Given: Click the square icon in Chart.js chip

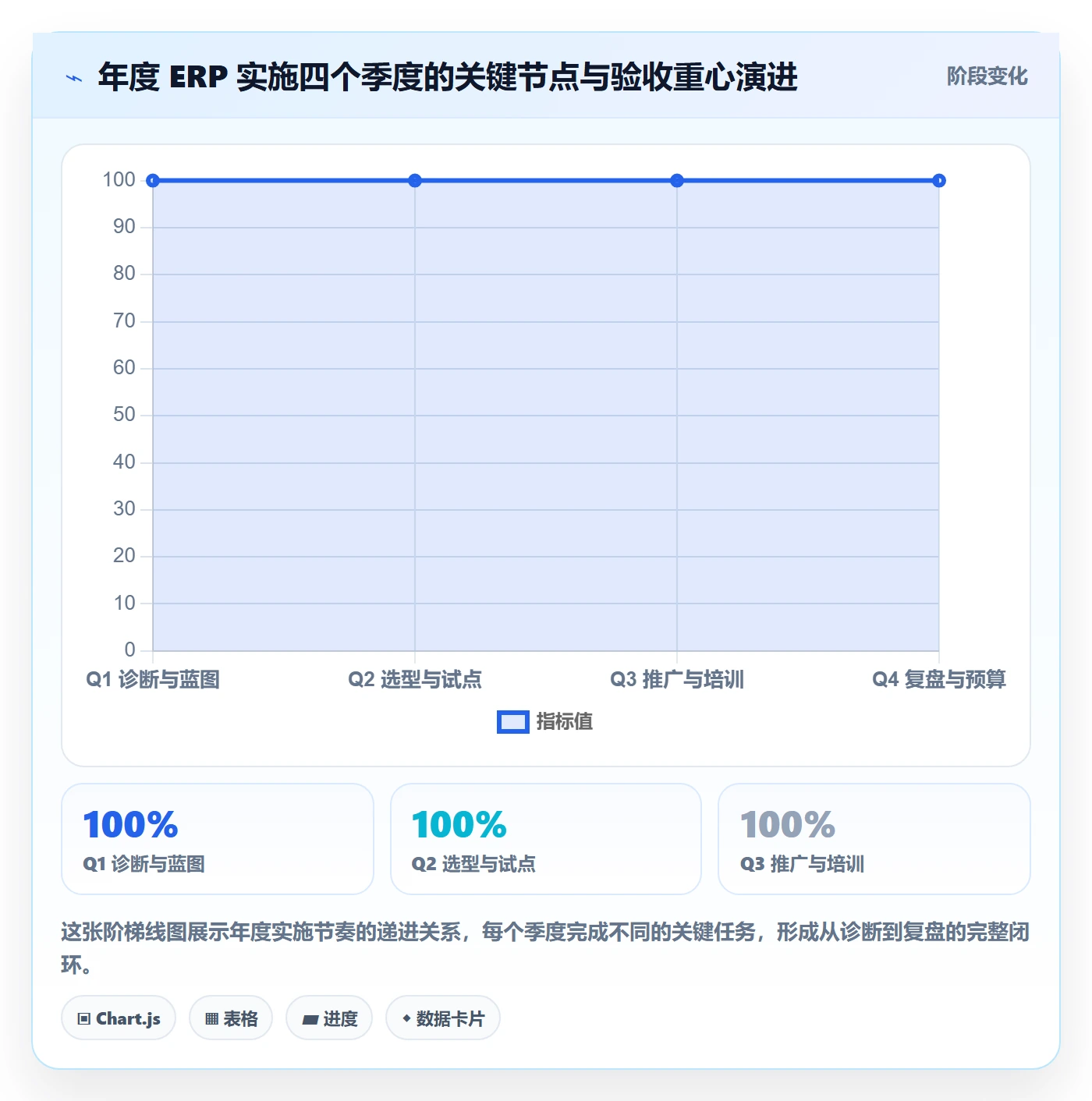Looking at the screenshot, I should coord(84,1019).
